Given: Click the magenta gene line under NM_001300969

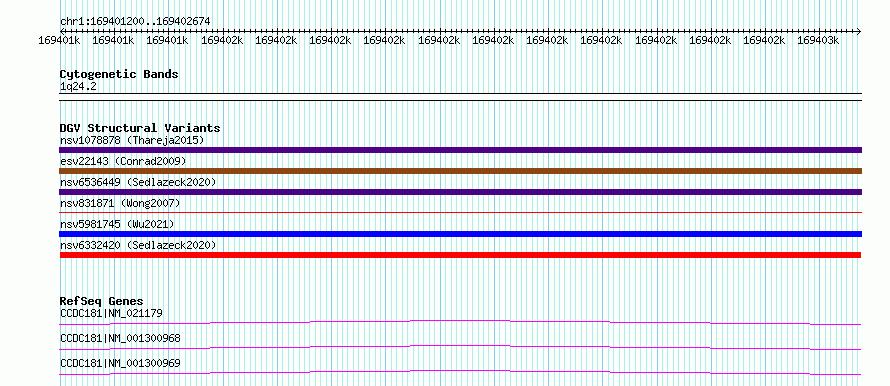Looking at the screenshot, I should point(460,372).
